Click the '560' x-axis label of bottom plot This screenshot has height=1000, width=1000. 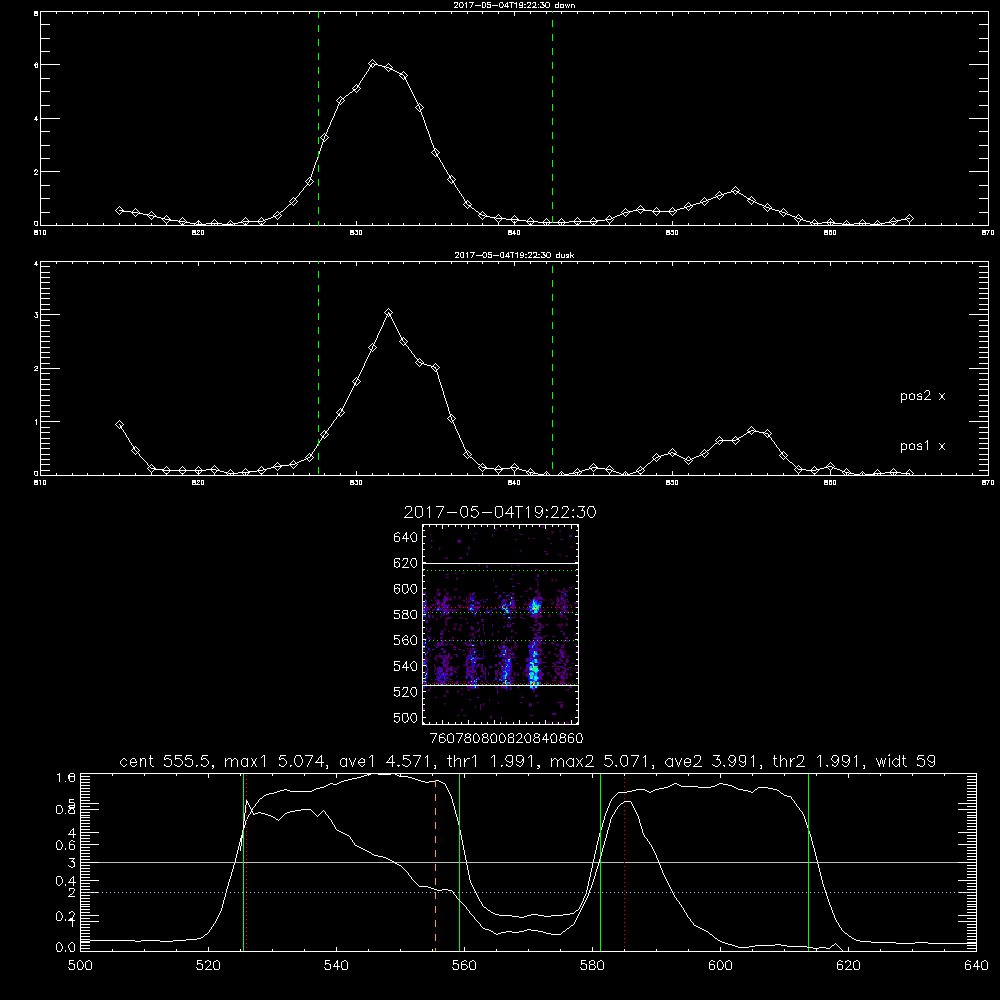click(x=464, y=966)
